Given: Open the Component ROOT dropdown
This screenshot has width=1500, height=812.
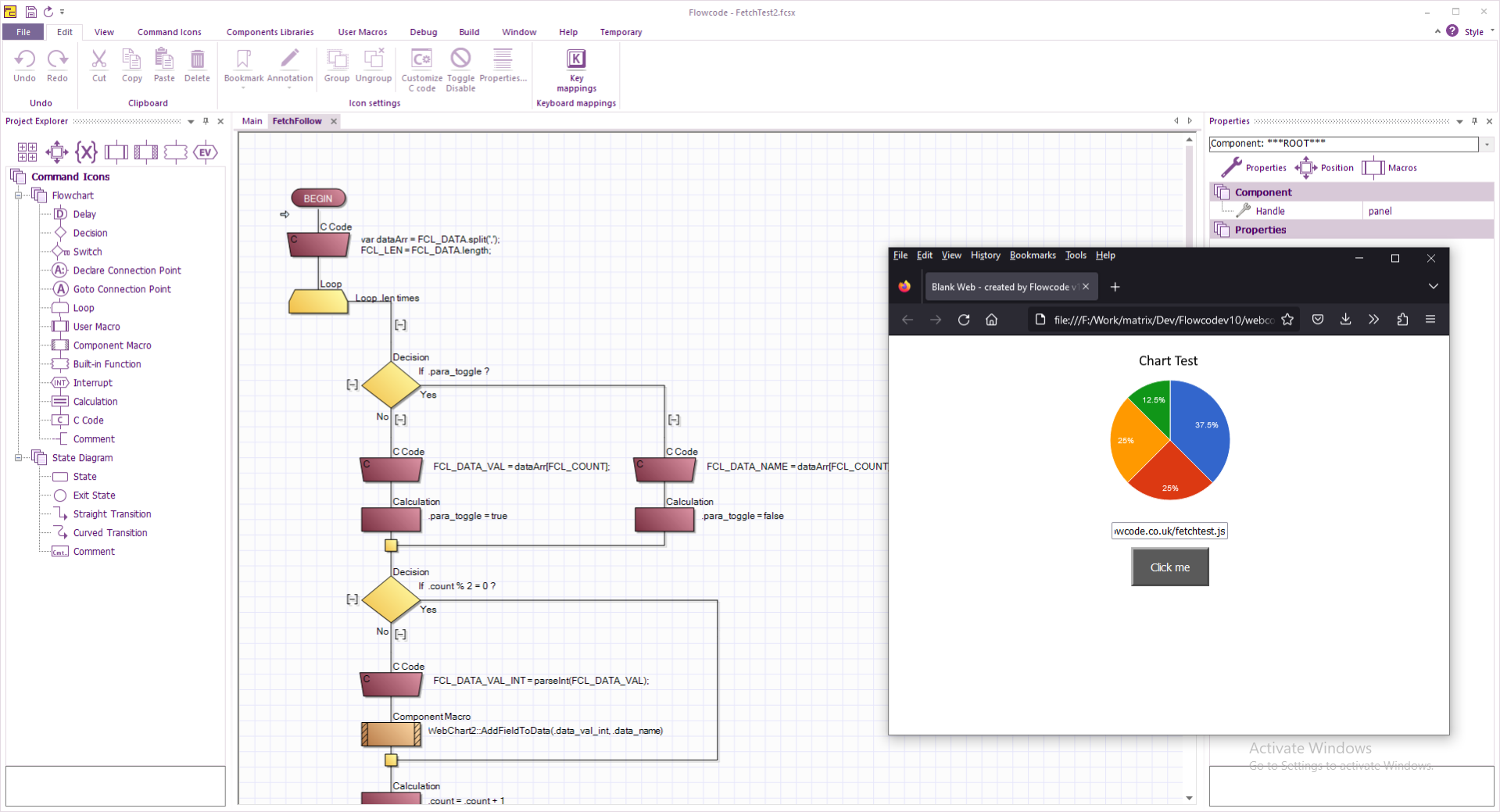Looking at the screenshot, I should tap(1487, 144).
